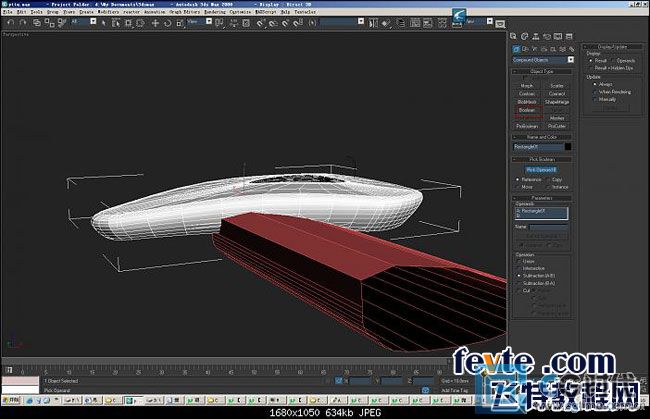
Task: Open the Motion command panel tab
Action: 547,36
